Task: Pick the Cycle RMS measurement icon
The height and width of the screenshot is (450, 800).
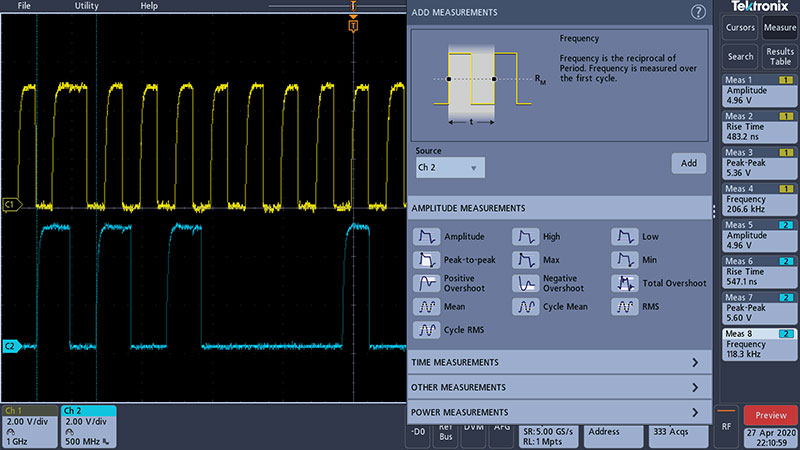Action: [x=427, y=329]
